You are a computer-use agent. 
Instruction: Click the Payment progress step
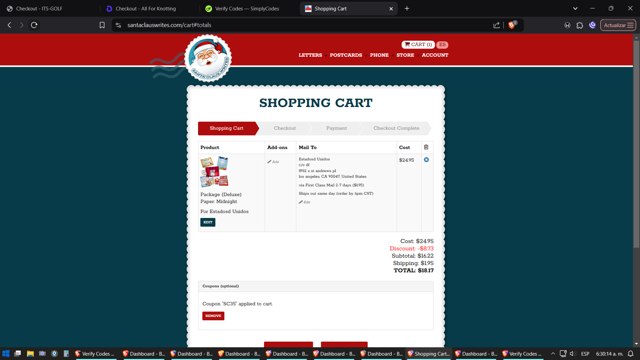[x=336, y=128]
